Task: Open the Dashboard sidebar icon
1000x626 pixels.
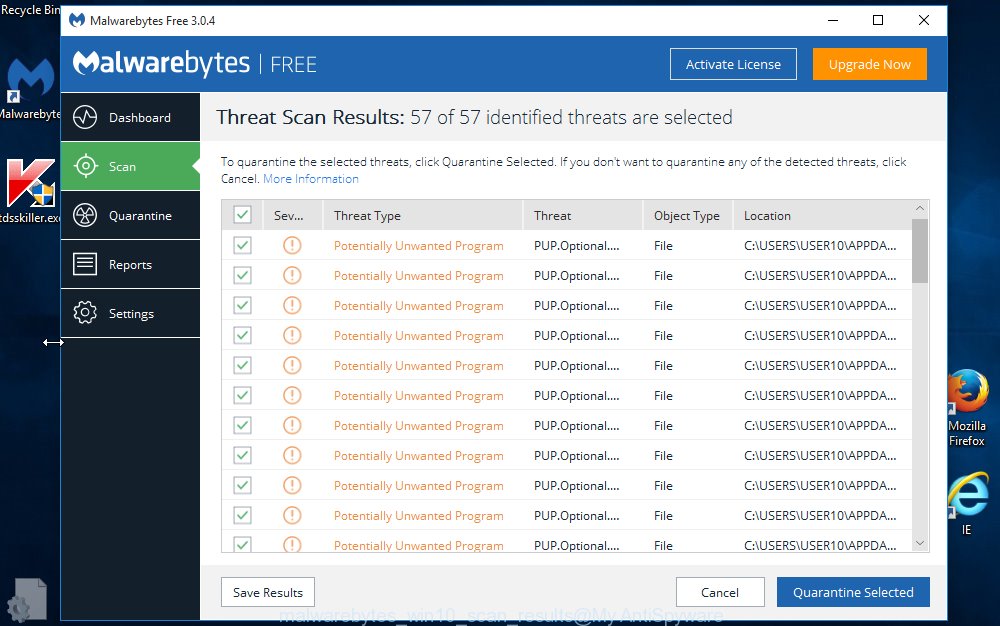Action: pos(85,117)
